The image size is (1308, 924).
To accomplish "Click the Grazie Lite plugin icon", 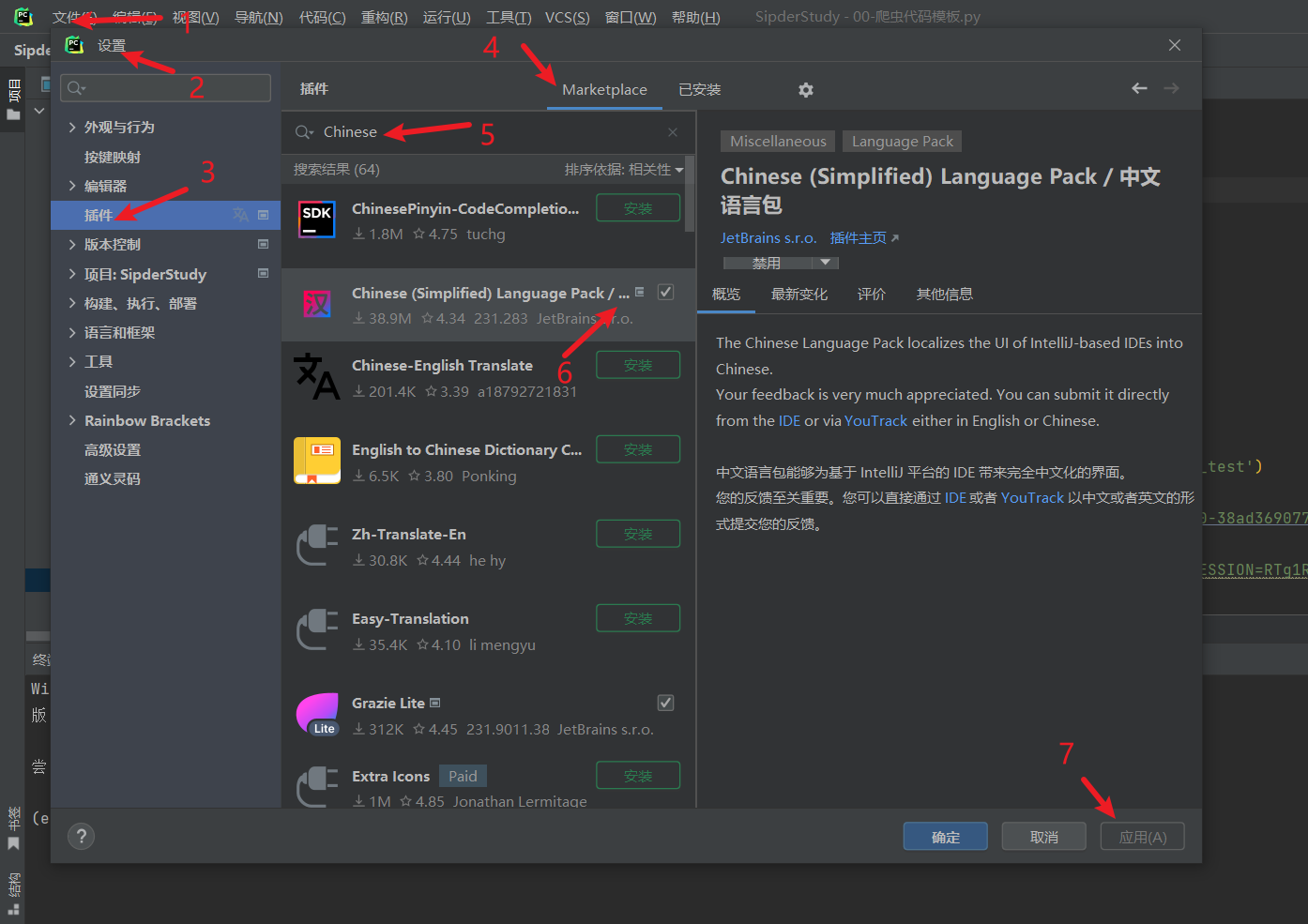I will coord(317,714).
